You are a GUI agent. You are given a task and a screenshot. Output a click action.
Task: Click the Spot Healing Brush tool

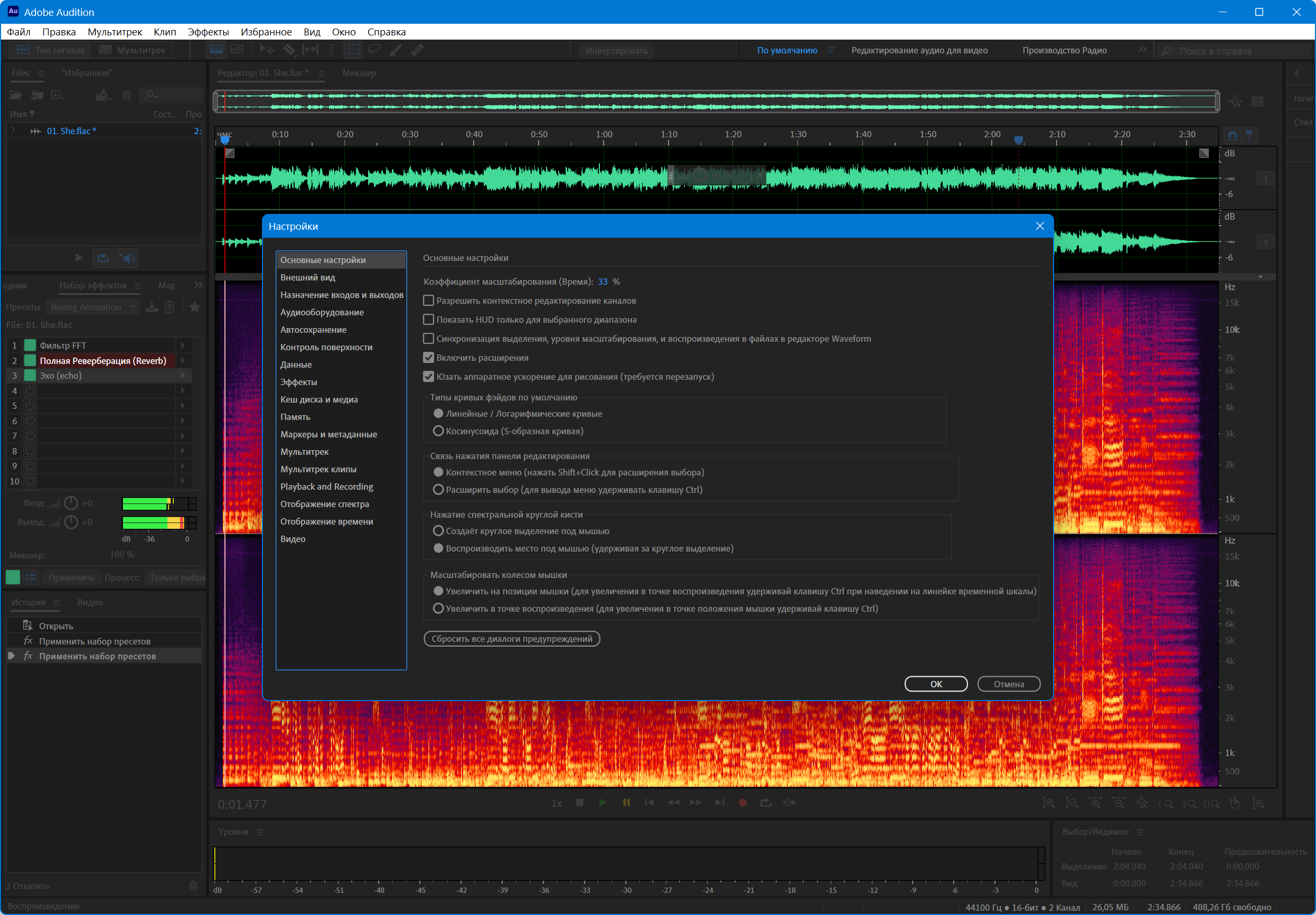pyautogui.click(x=417, y=50)
